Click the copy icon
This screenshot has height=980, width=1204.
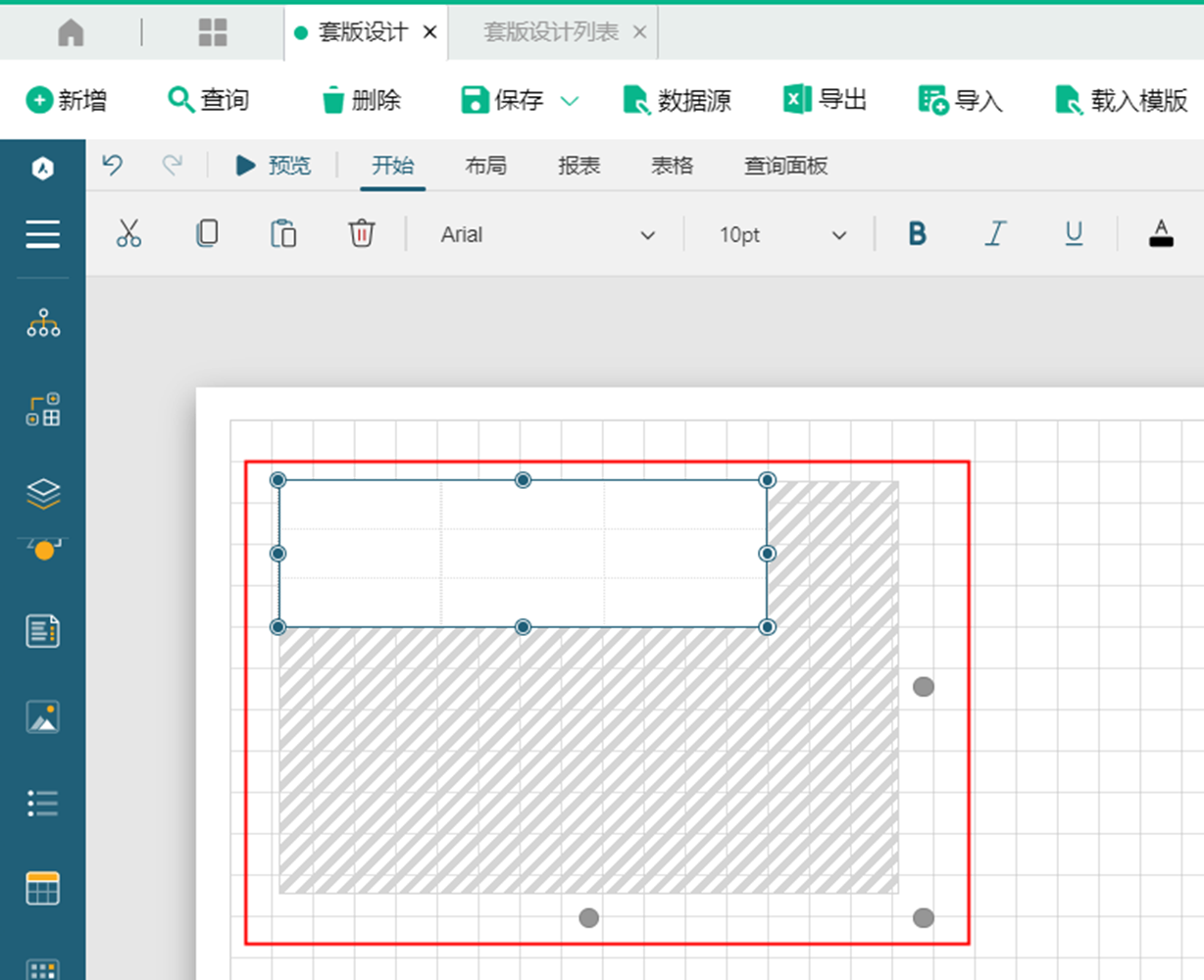click(207, 234)
